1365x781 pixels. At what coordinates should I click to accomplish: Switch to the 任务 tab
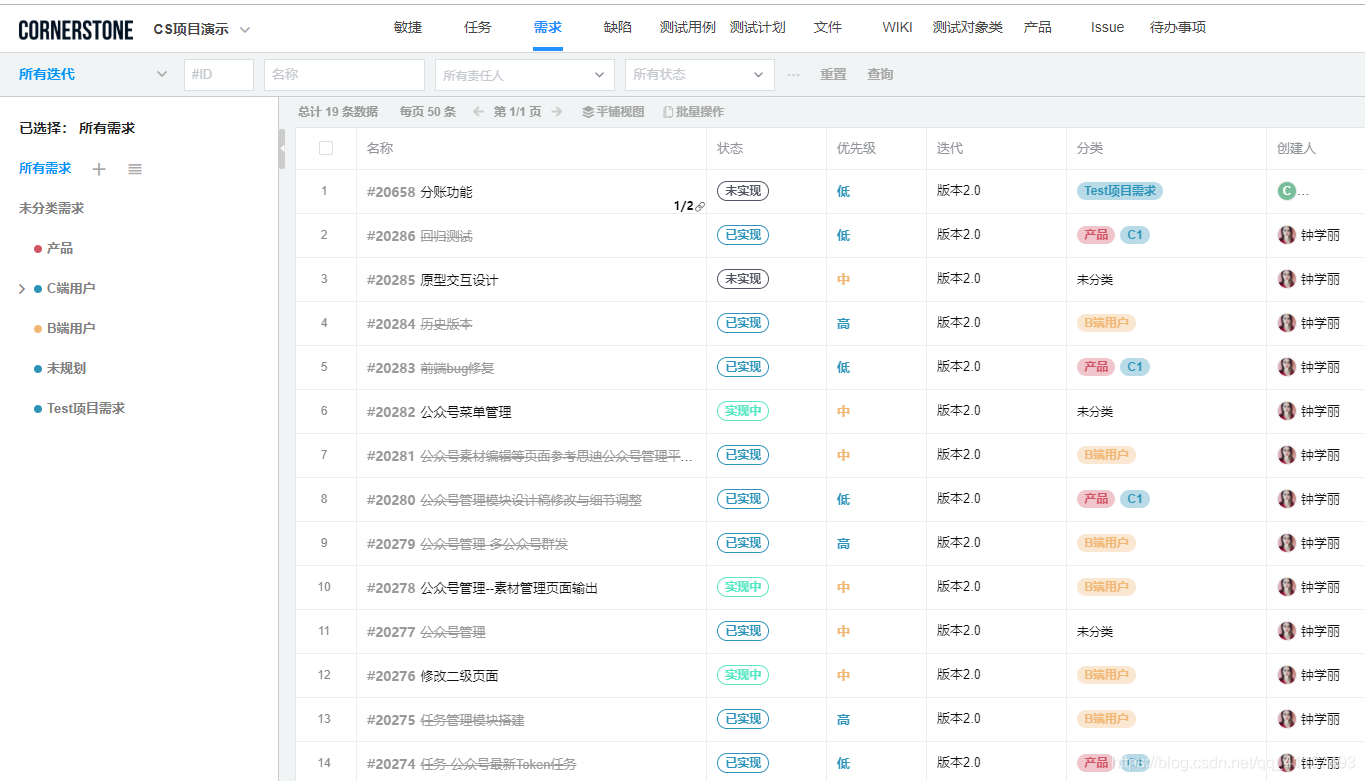coord(478,27)
